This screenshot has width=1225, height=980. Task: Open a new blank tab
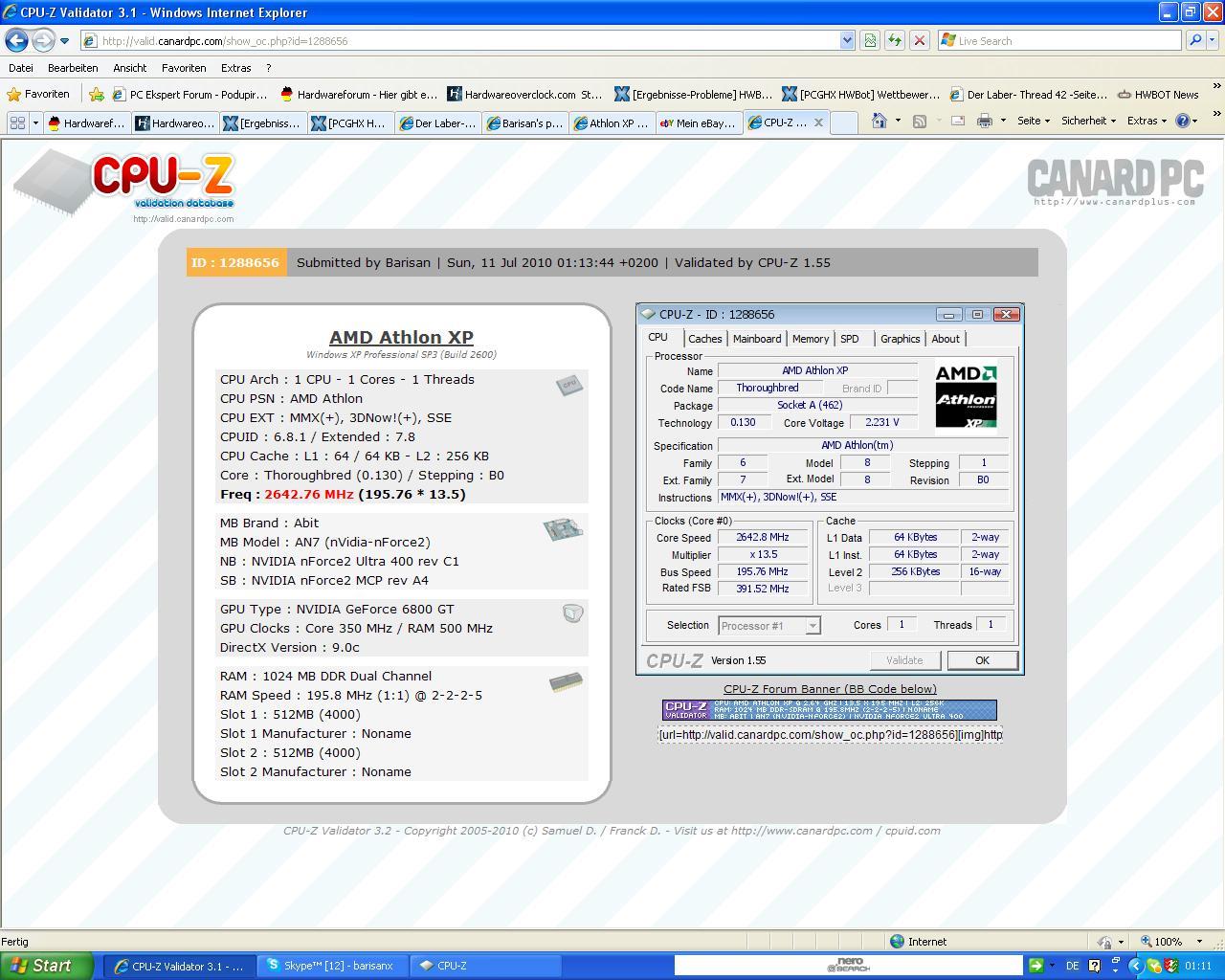coord(843,122)
